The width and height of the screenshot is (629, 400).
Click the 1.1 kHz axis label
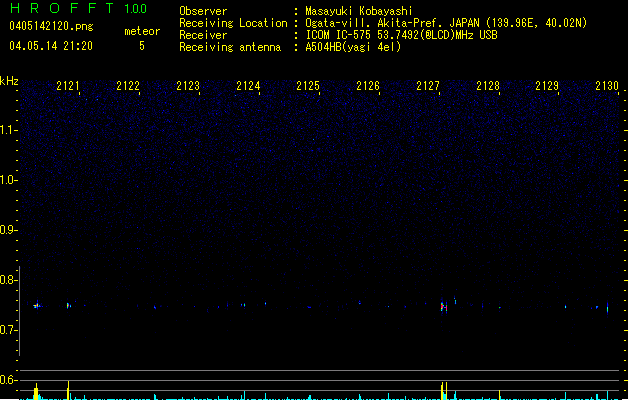(8, 130)
